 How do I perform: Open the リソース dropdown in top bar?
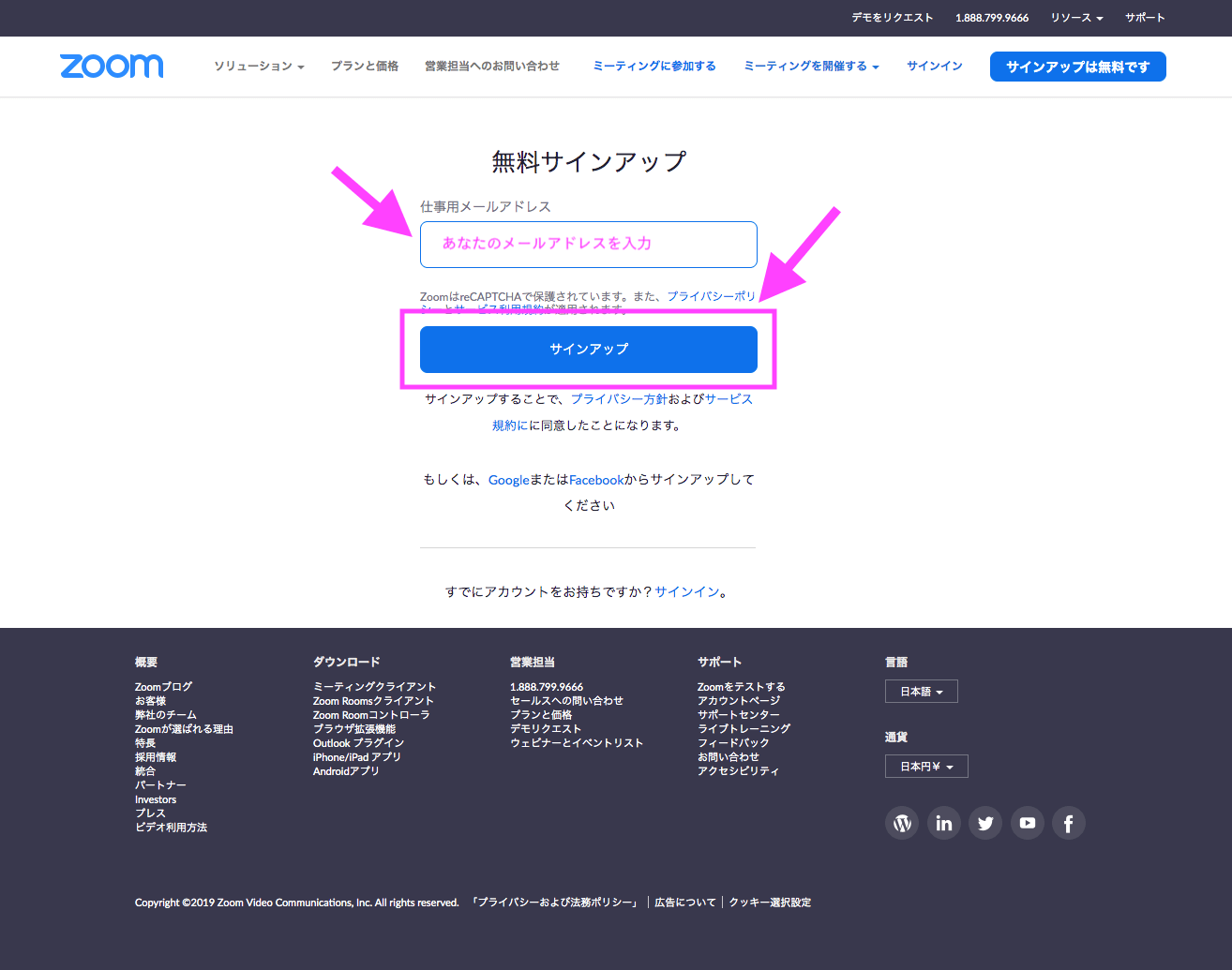point(1076,18)
